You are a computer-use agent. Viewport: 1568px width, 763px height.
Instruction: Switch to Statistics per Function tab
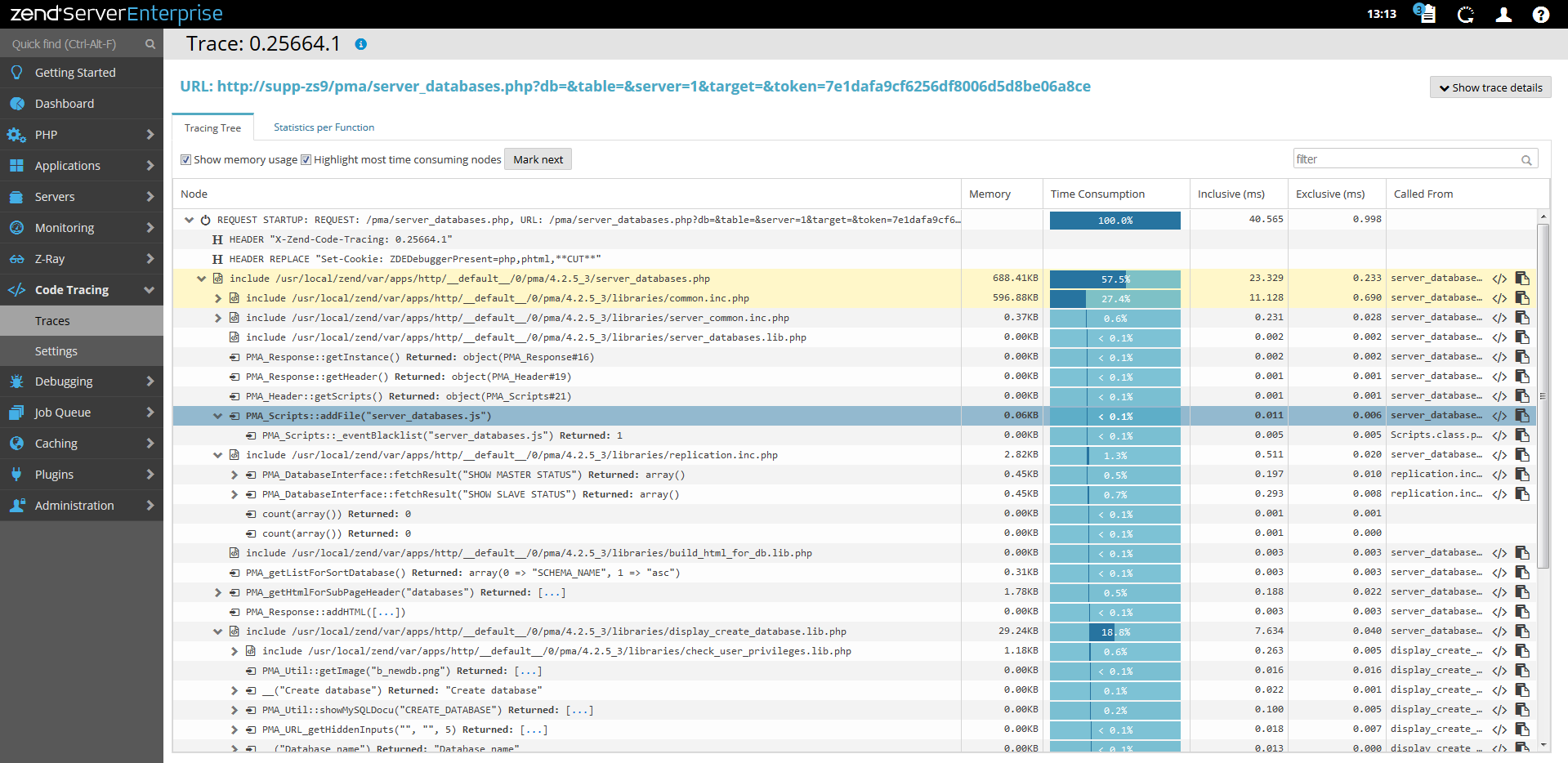pos(324,127)
